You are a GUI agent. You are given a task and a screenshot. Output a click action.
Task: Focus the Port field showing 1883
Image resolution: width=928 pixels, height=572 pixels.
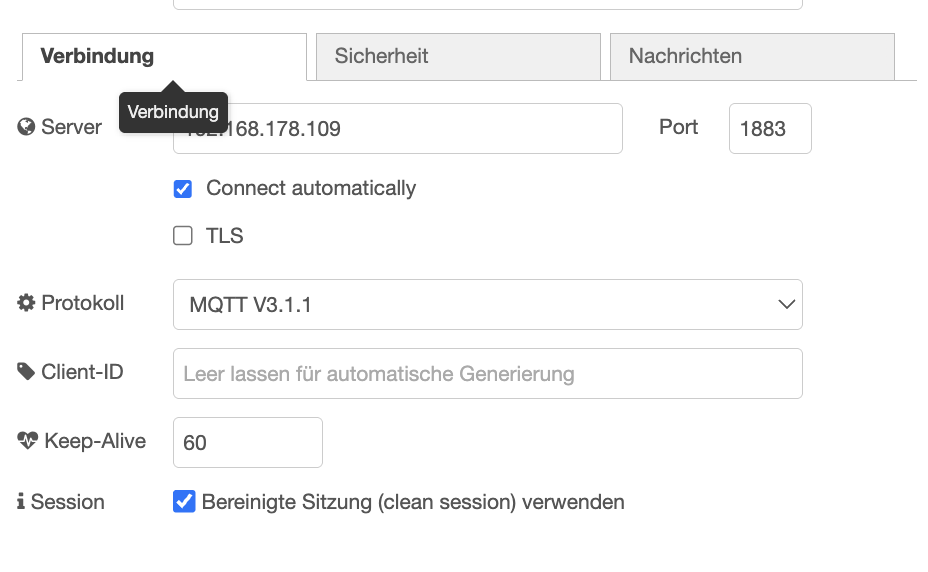click(x=769, y=128)
